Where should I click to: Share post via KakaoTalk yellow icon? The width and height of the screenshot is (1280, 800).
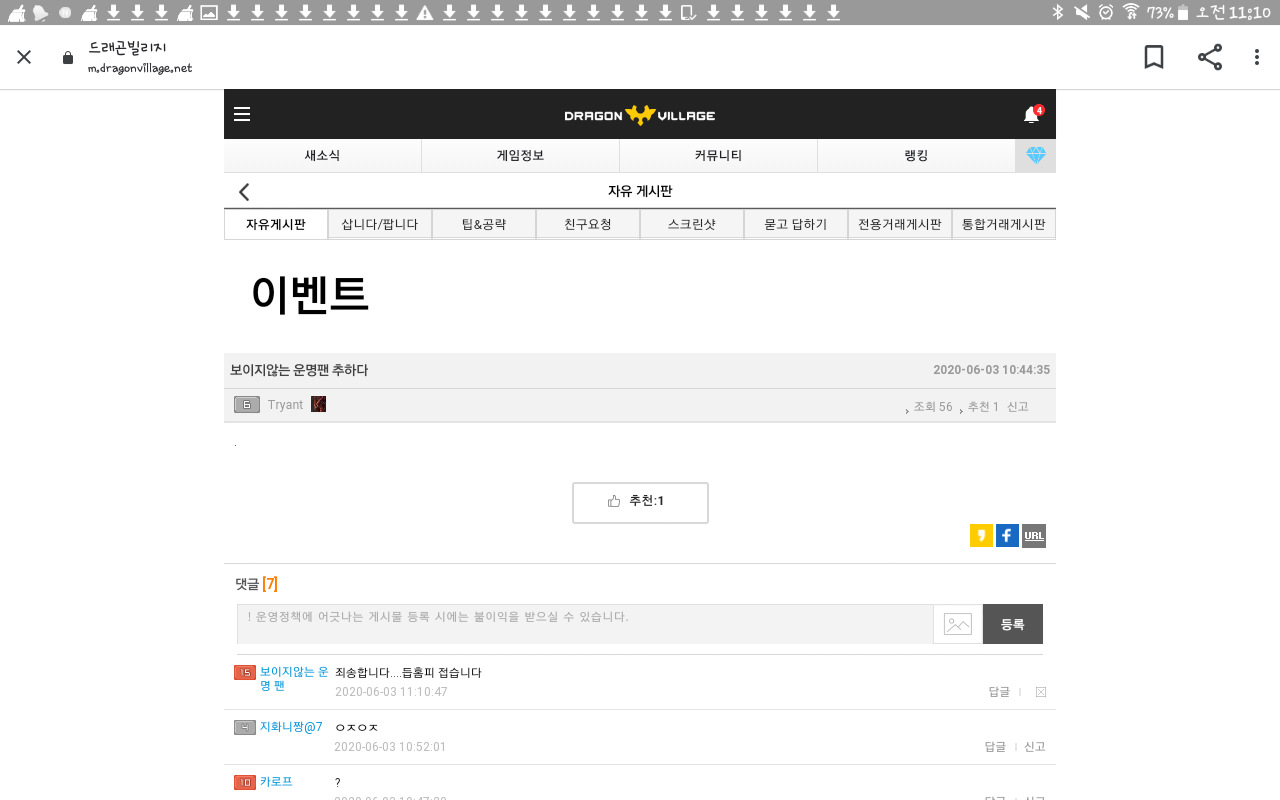[981, 536]
